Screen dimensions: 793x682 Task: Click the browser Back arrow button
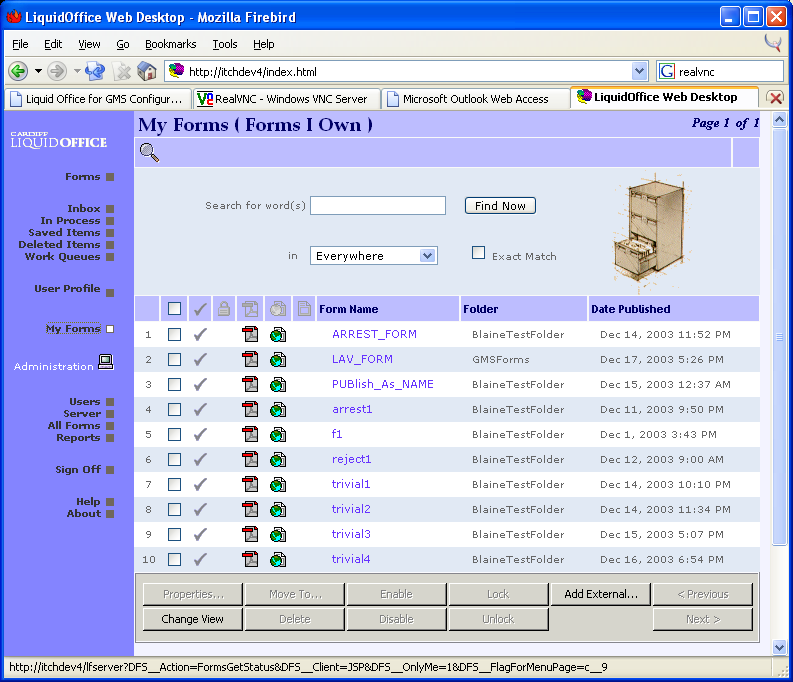click(x=18, y=71)
